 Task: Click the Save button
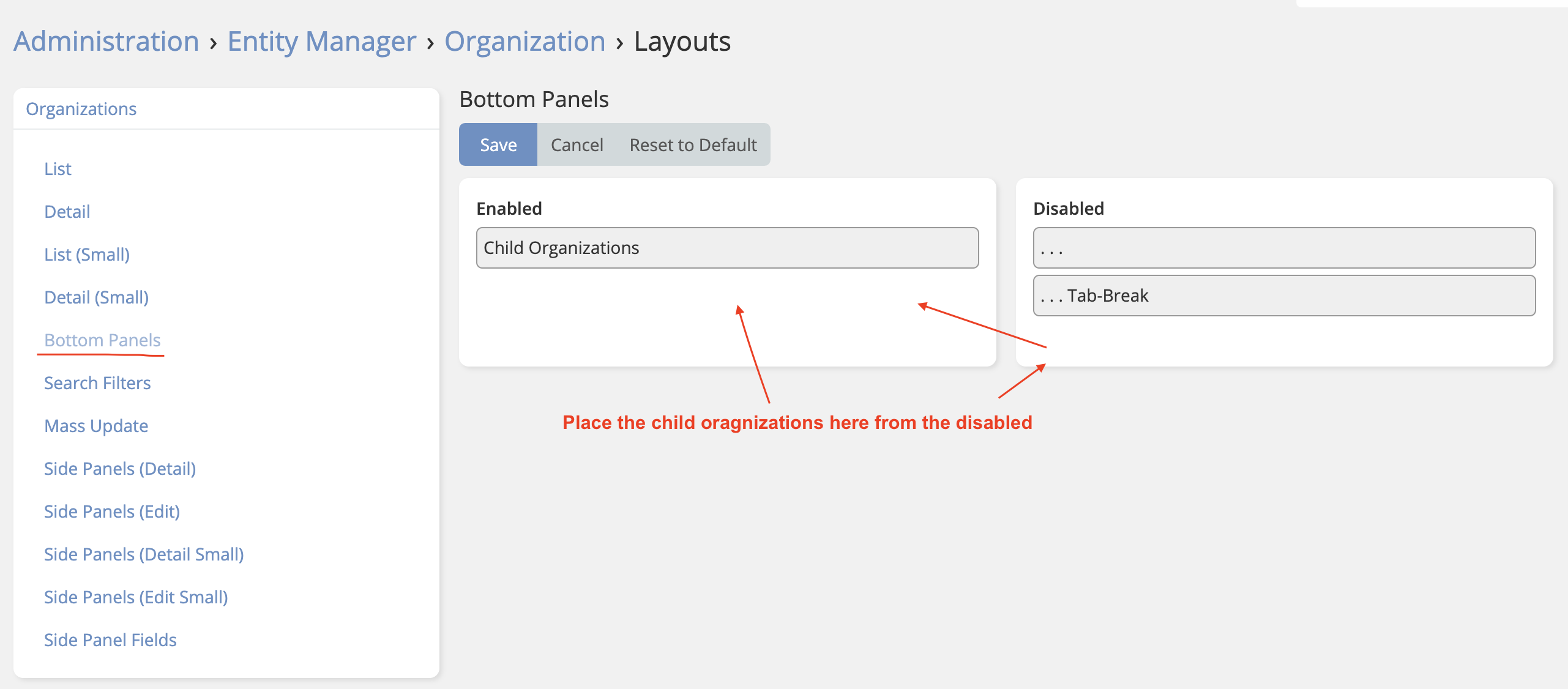click(498, 145)
